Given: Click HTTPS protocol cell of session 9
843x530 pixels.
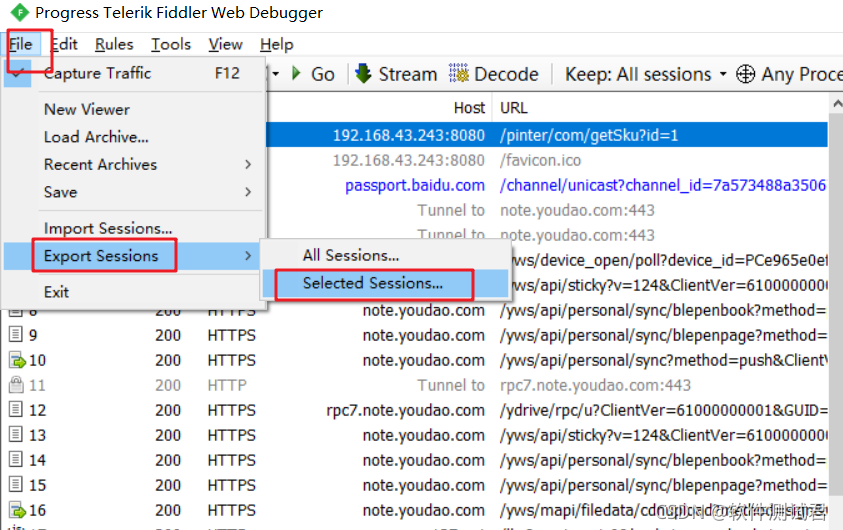Looking at the screenshot, I should click(232, 335).
